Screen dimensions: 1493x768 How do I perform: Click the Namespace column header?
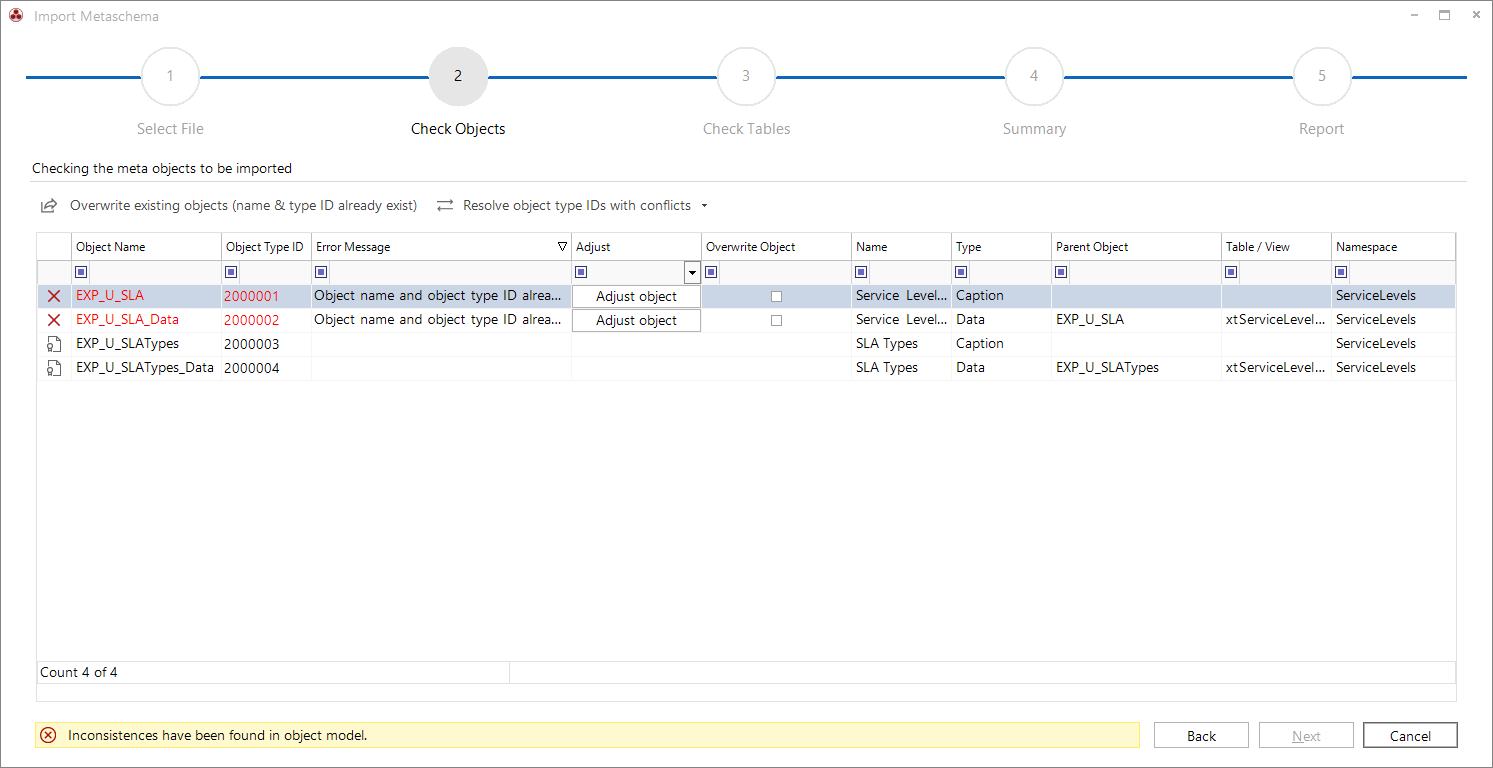[1394, 247]
